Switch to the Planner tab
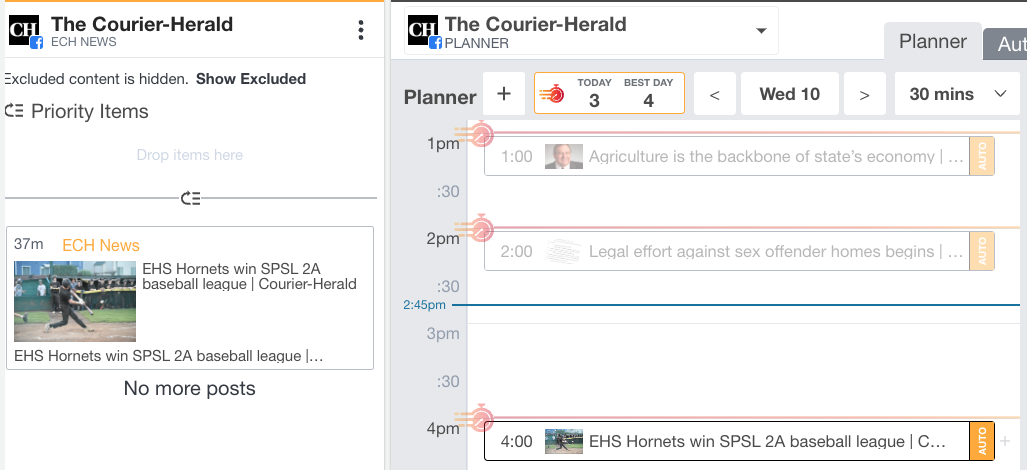The image size is (1027, 470). (x=933, y=41)
